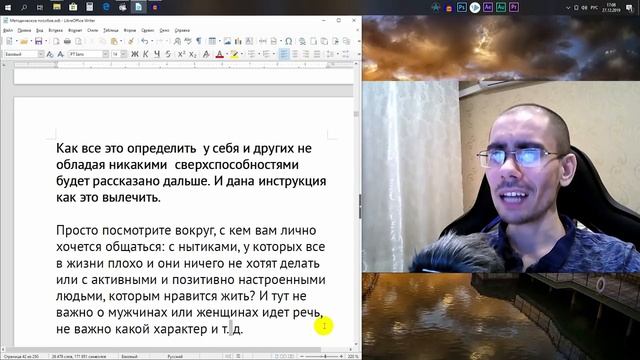
Task: Click the vertical scrollbar of the document
Action: (356, 204)
